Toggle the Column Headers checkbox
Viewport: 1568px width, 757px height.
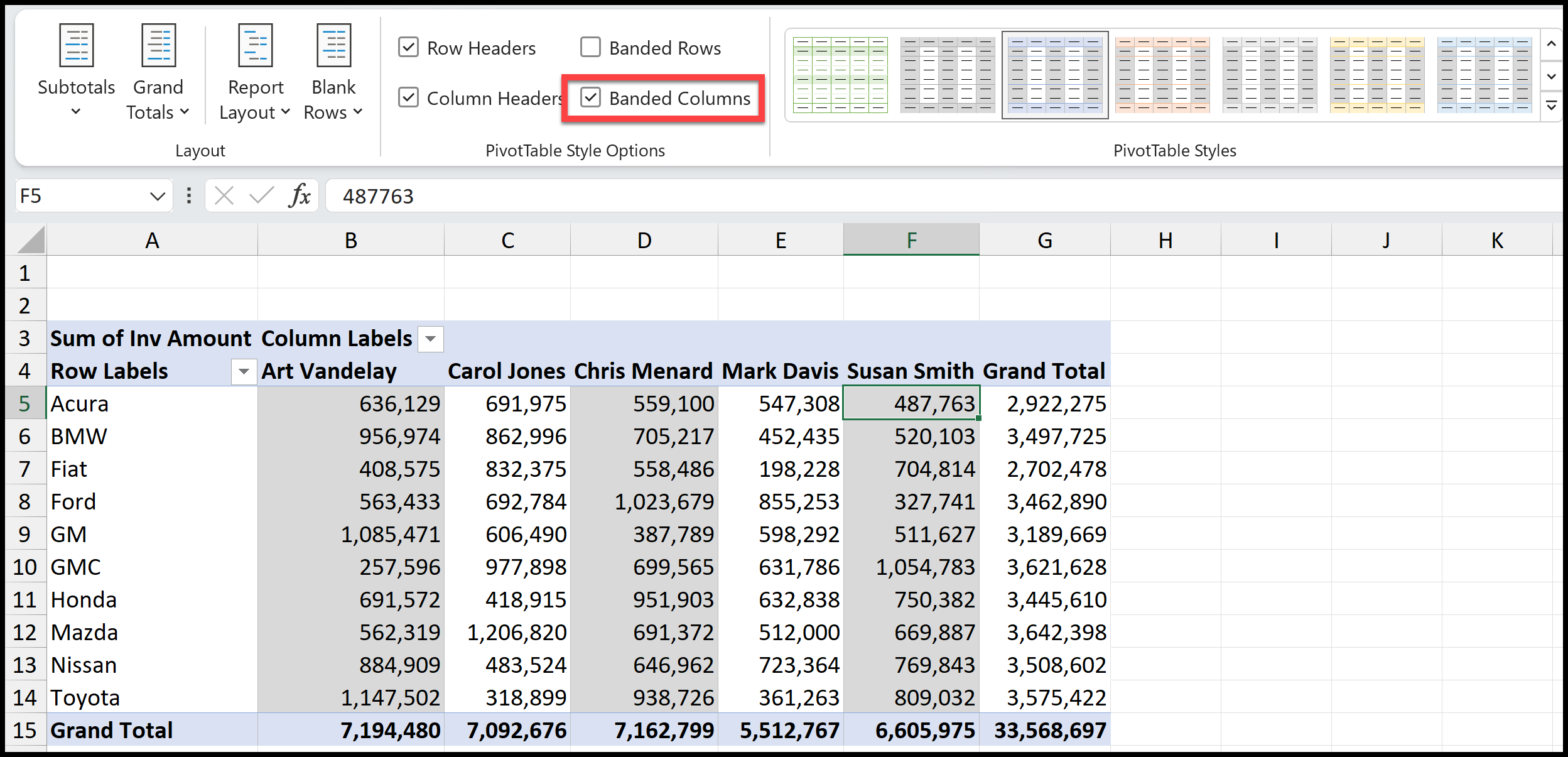tap(408, 97)
